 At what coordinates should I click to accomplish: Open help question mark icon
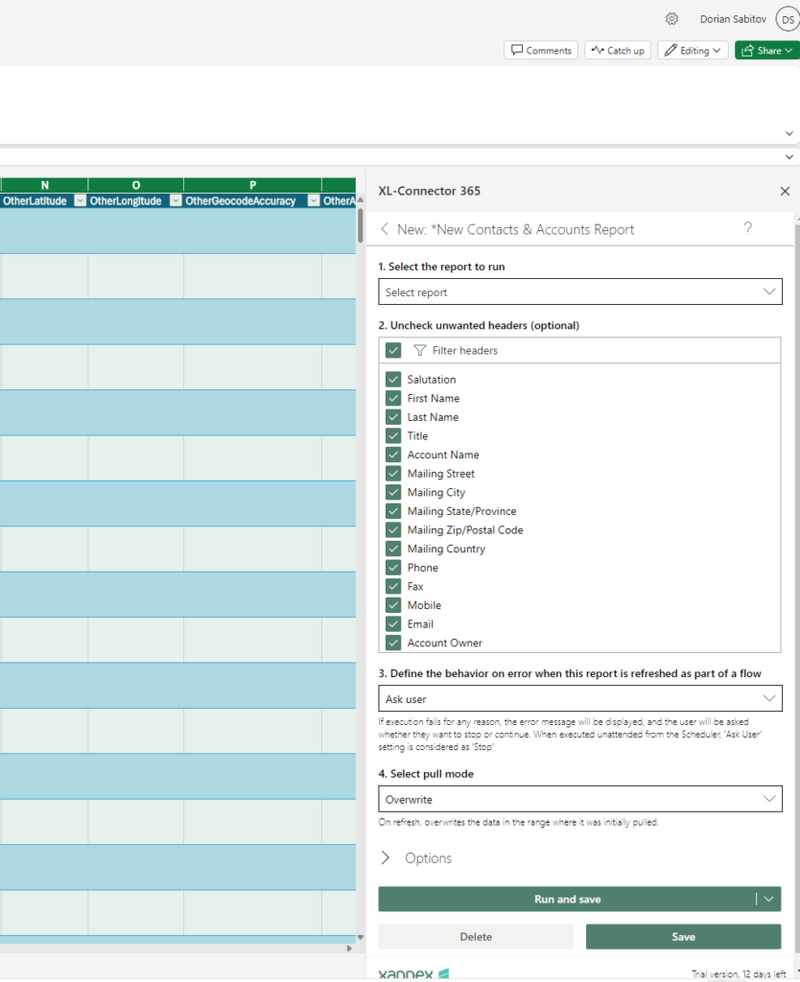click(747, 228)
